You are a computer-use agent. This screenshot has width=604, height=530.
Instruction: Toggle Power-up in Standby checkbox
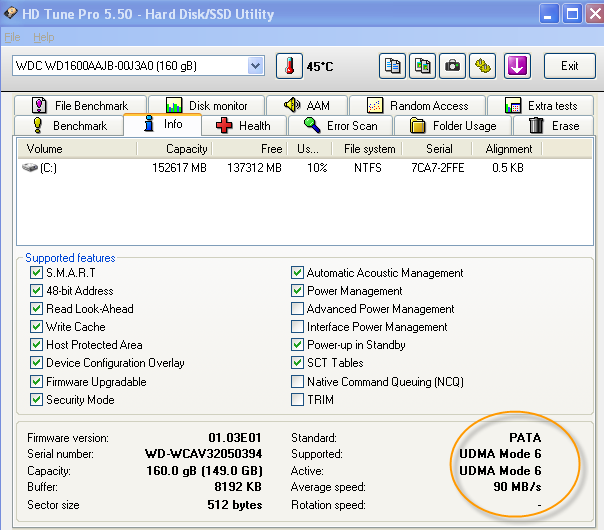pos(297,344)
